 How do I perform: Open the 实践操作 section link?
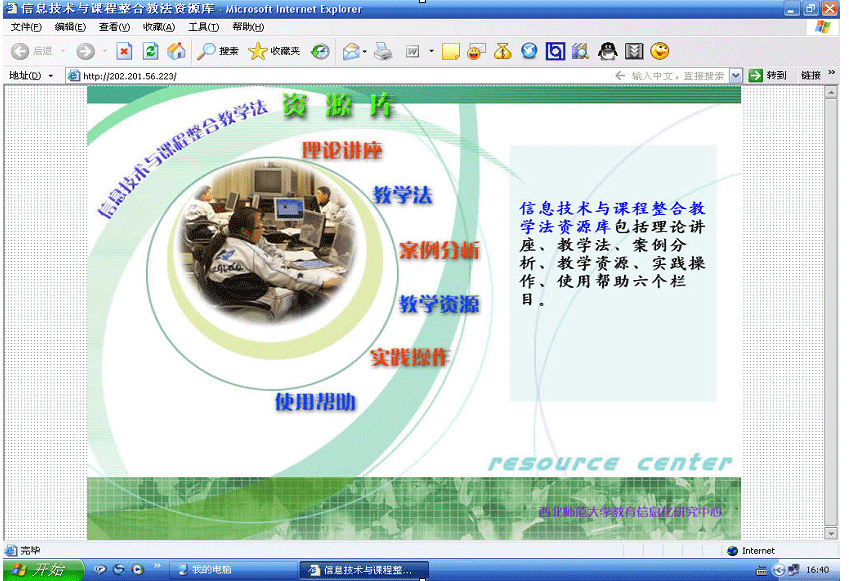tap(410, 357)
